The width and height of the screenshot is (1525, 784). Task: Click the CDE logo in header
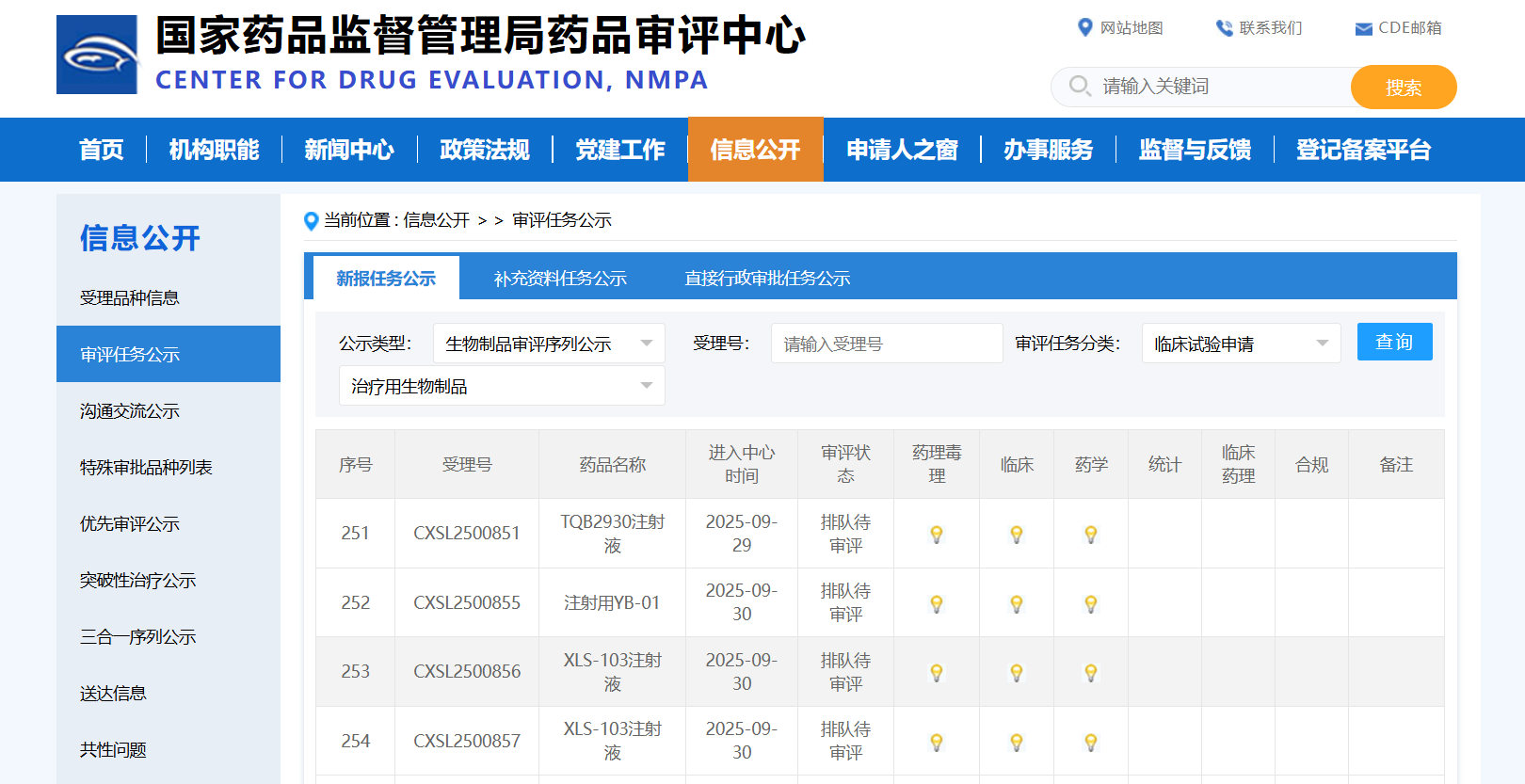point(97,55)
